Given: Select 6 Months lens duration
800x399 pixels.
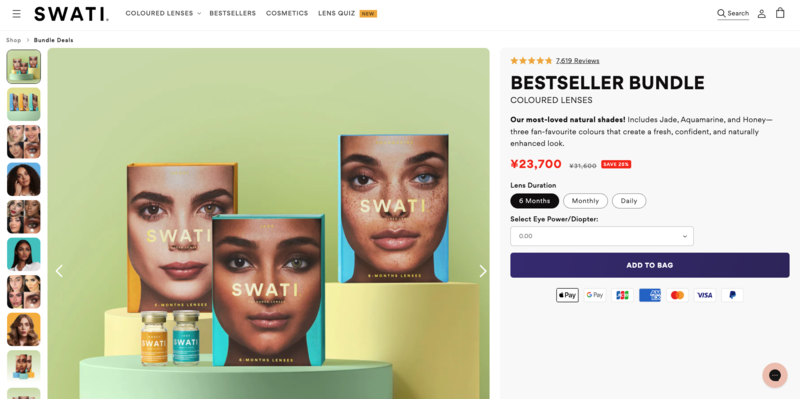Looking at the screenshot, I should point(534,201).
